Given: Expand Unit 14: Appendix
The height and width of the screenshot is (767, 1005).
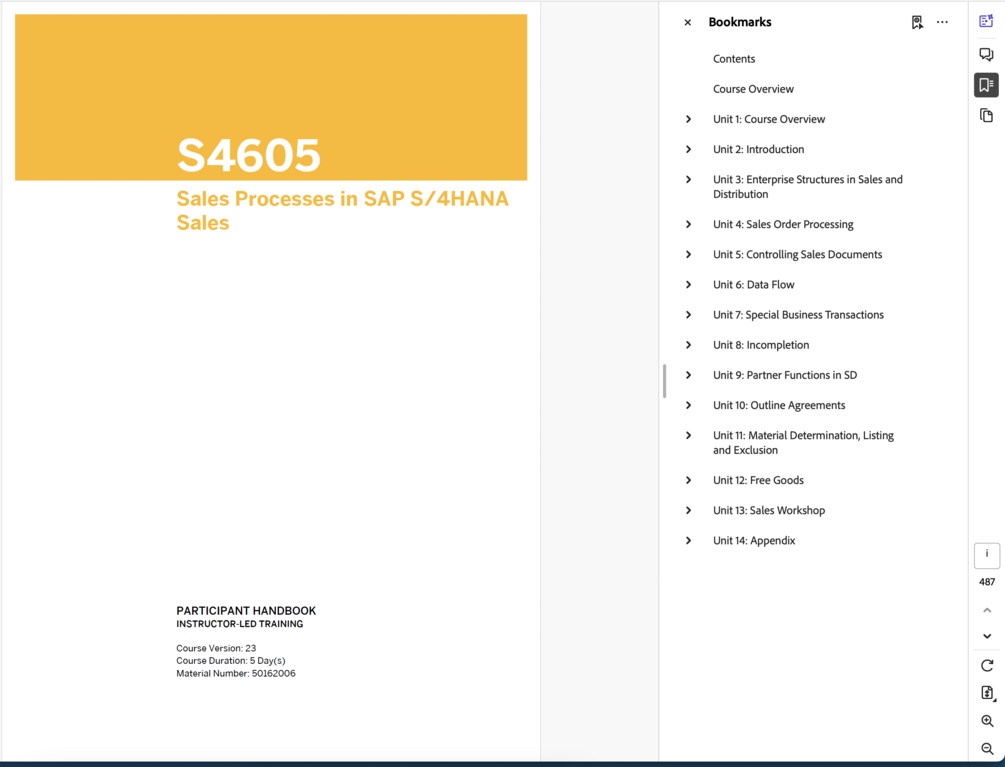Looking at the screenshot, I should pos(687,540).
